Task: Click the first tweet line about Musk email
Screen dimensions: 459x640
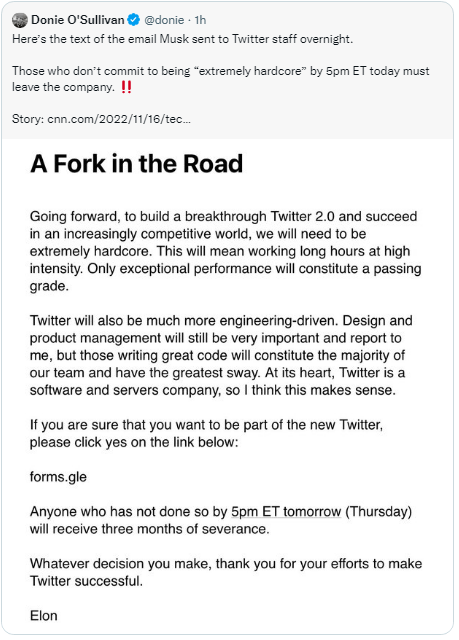Action: tap(182, 39)
